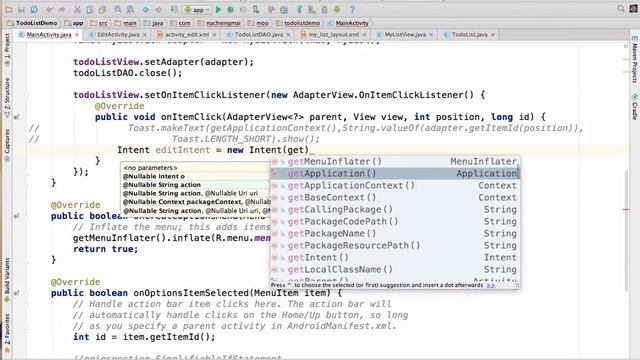Close the MyListView.java tab

tap(431, 35)
